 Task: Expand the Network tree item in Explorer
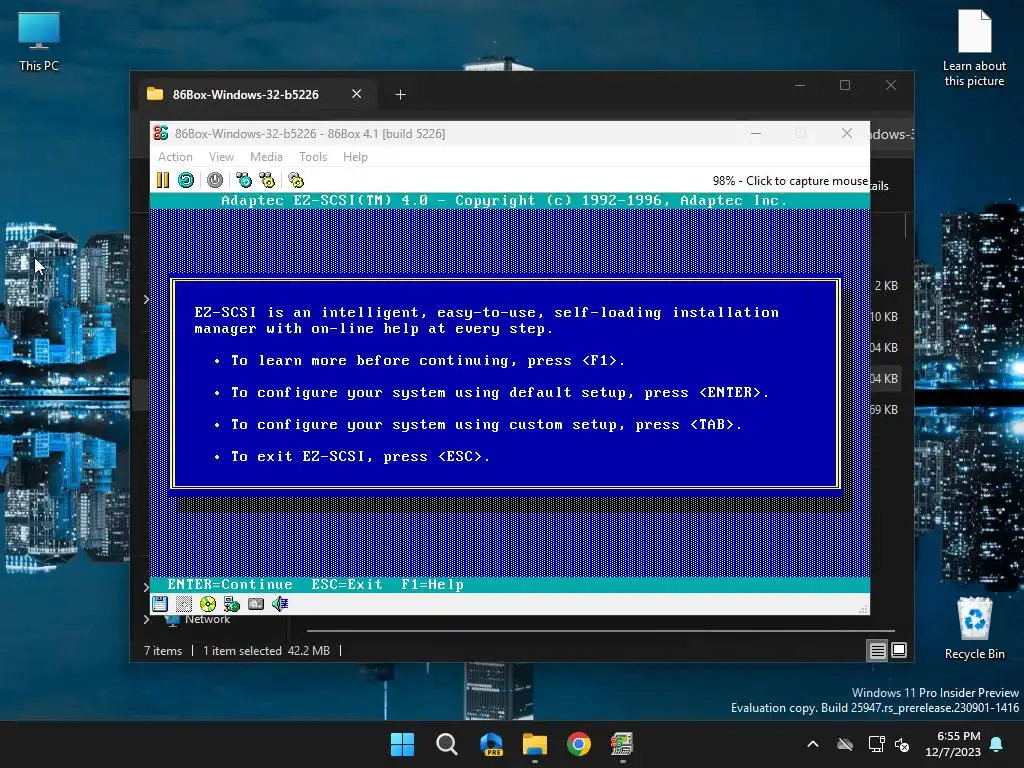click(146, 619)
